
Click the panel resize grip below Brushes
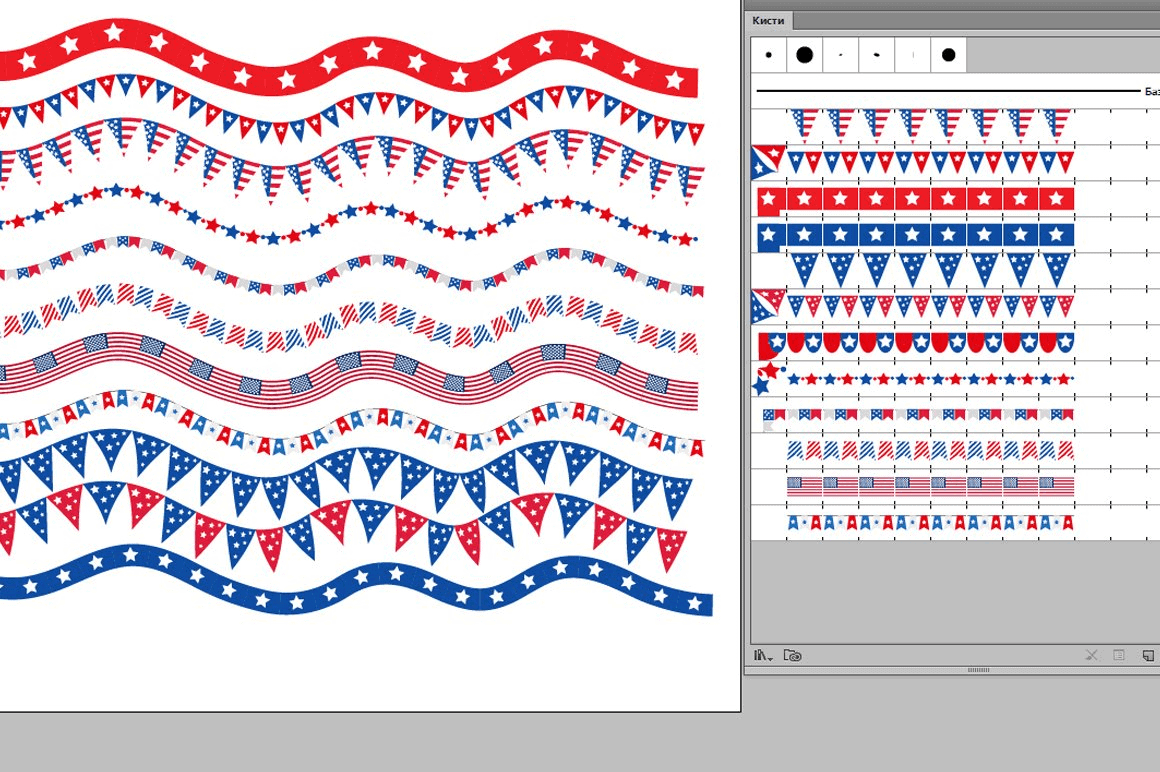click(978, 670)
